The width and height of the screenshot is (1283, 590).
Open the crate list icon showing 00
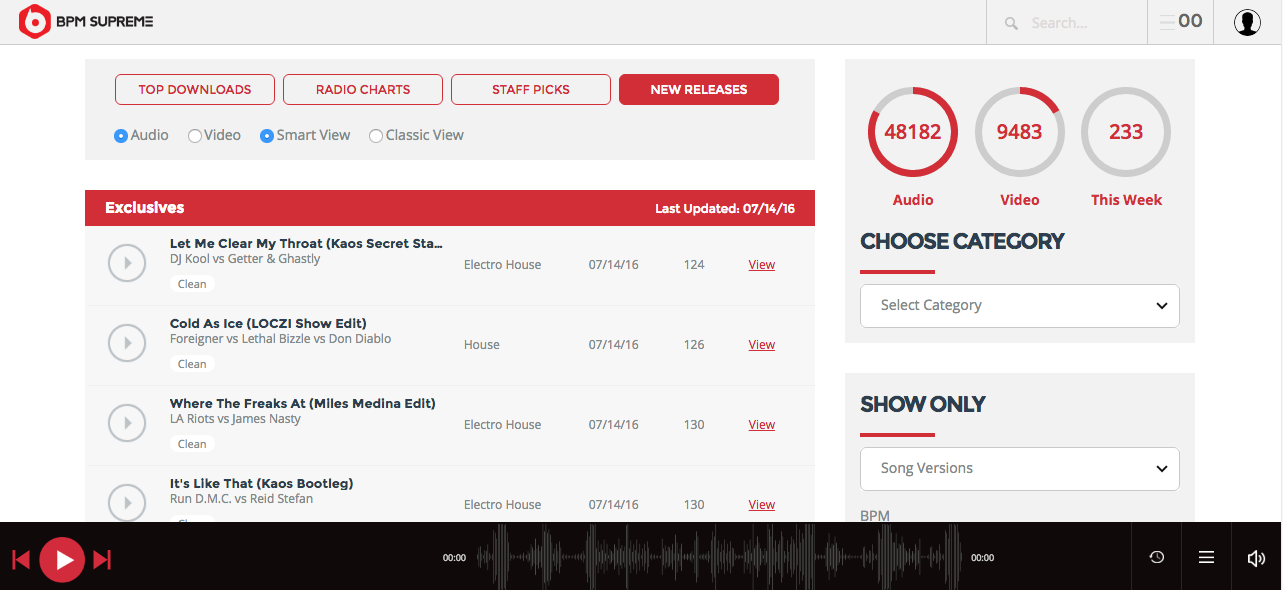(x=1180, y=22)
